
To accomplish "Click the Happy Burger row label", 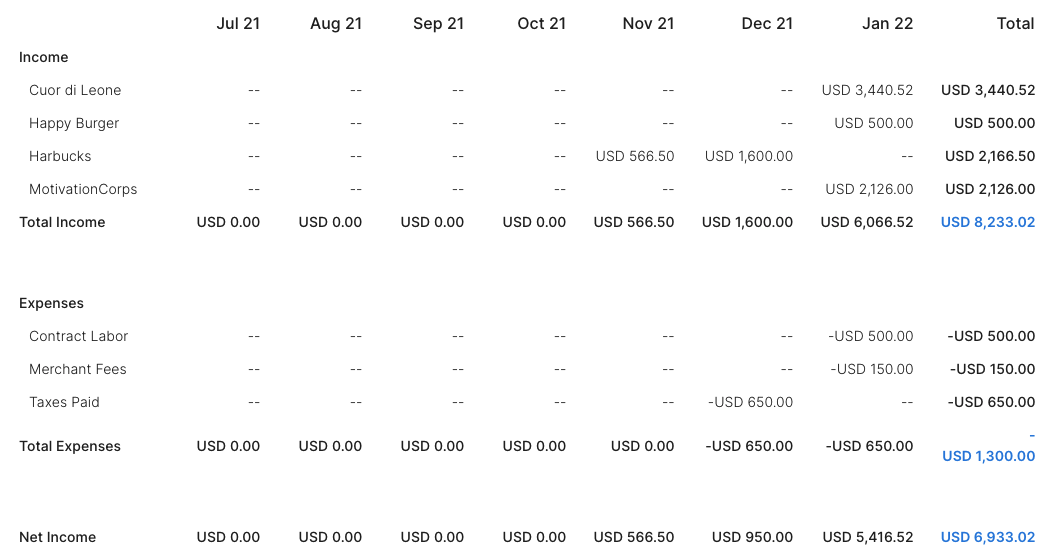I will [74, 123].
